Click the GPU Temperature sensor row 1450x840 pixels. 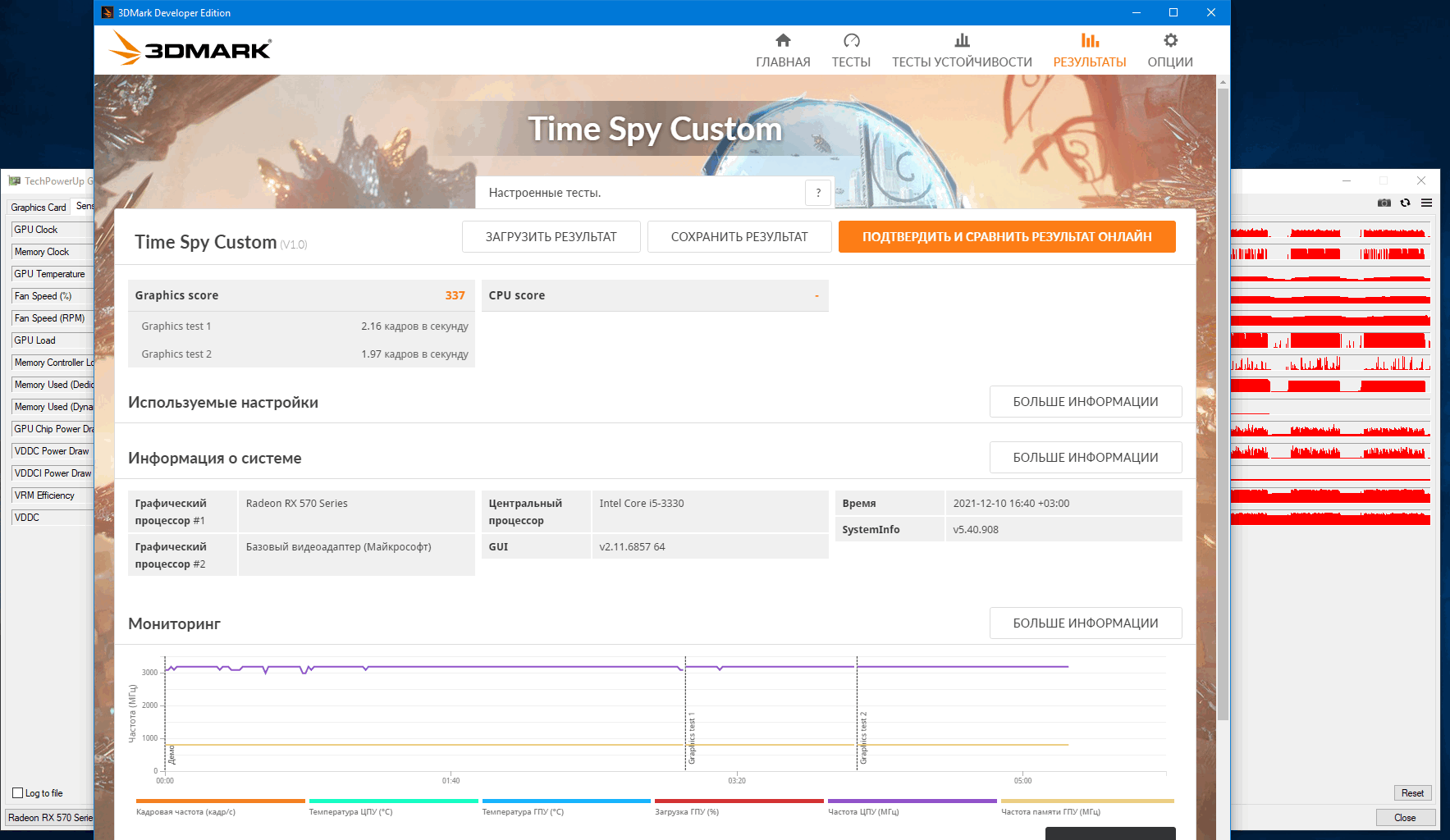tap(52, 274)
